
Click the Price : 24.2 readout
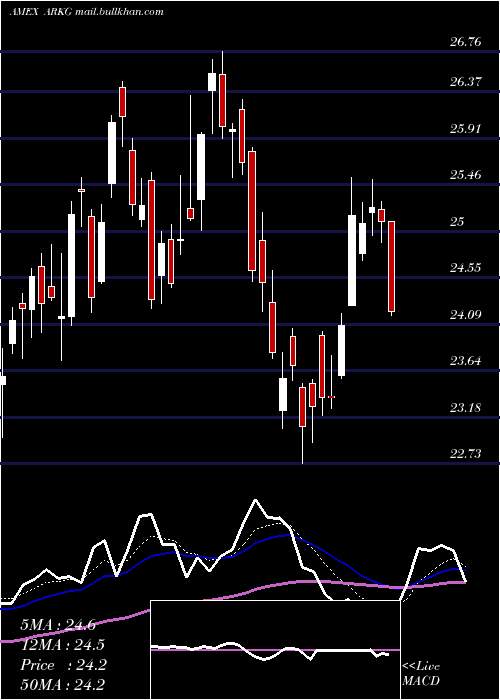pyautogui.click(x=63, y=665)
